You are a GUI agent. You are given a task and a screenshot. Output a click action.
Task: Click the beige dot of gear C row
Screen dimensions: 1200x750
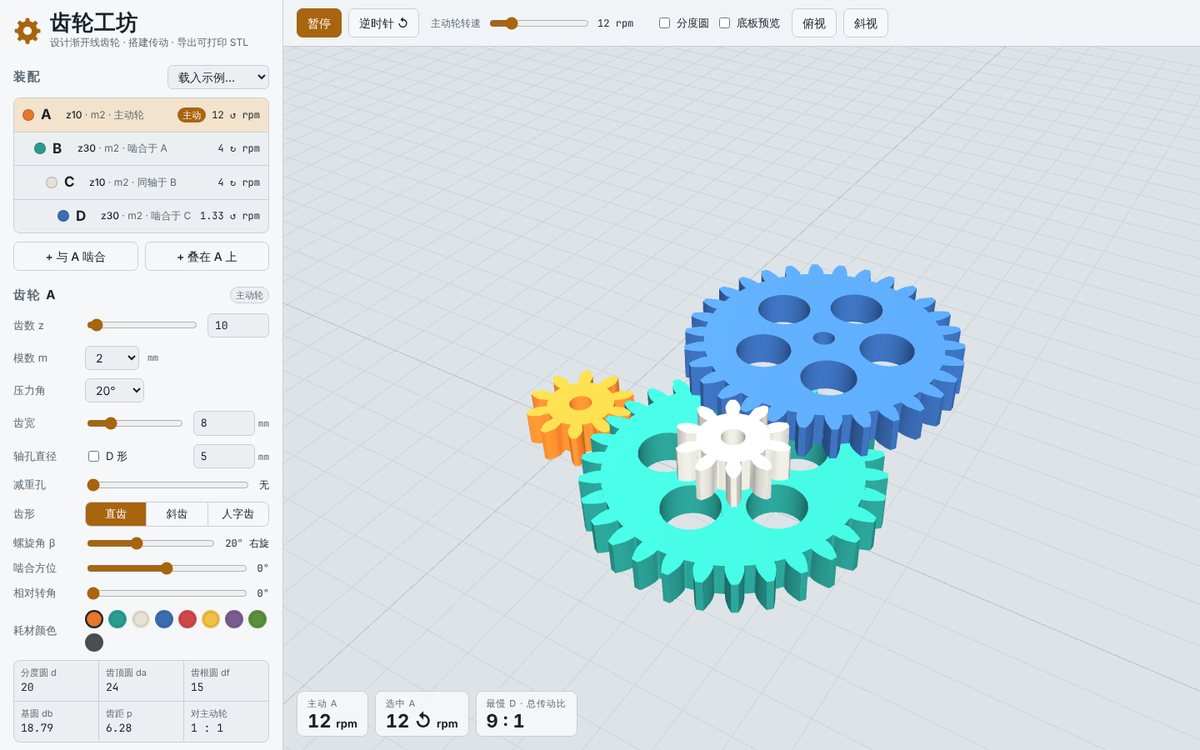(51, 182)
